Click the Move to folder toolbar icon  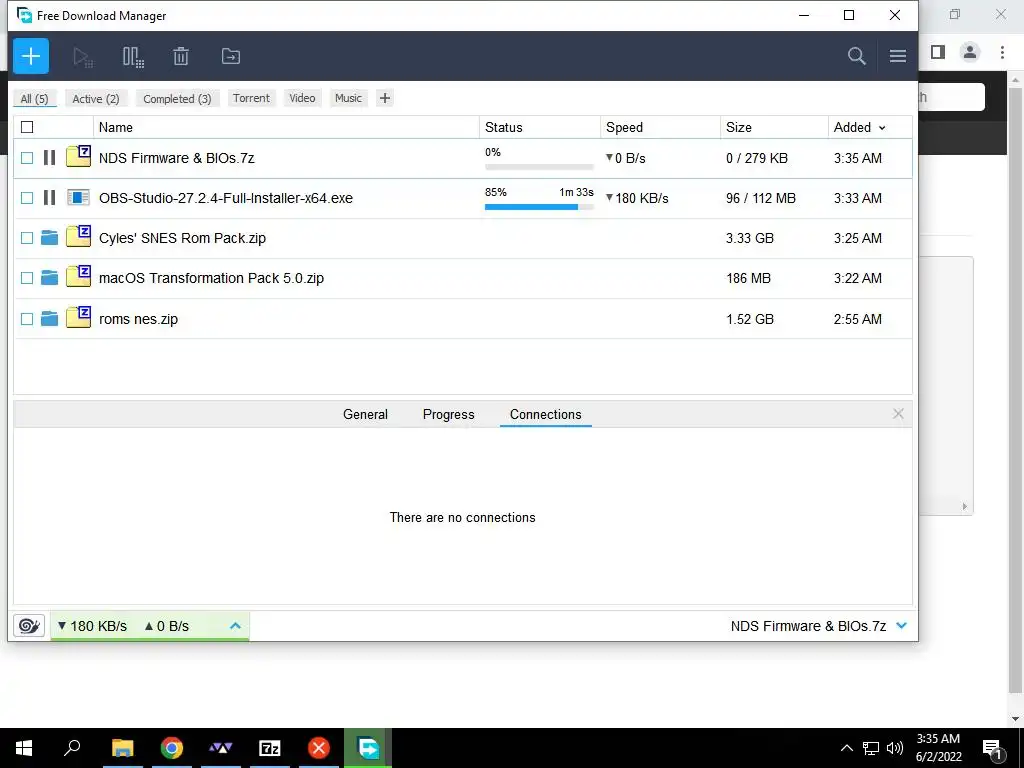[231, 56]
